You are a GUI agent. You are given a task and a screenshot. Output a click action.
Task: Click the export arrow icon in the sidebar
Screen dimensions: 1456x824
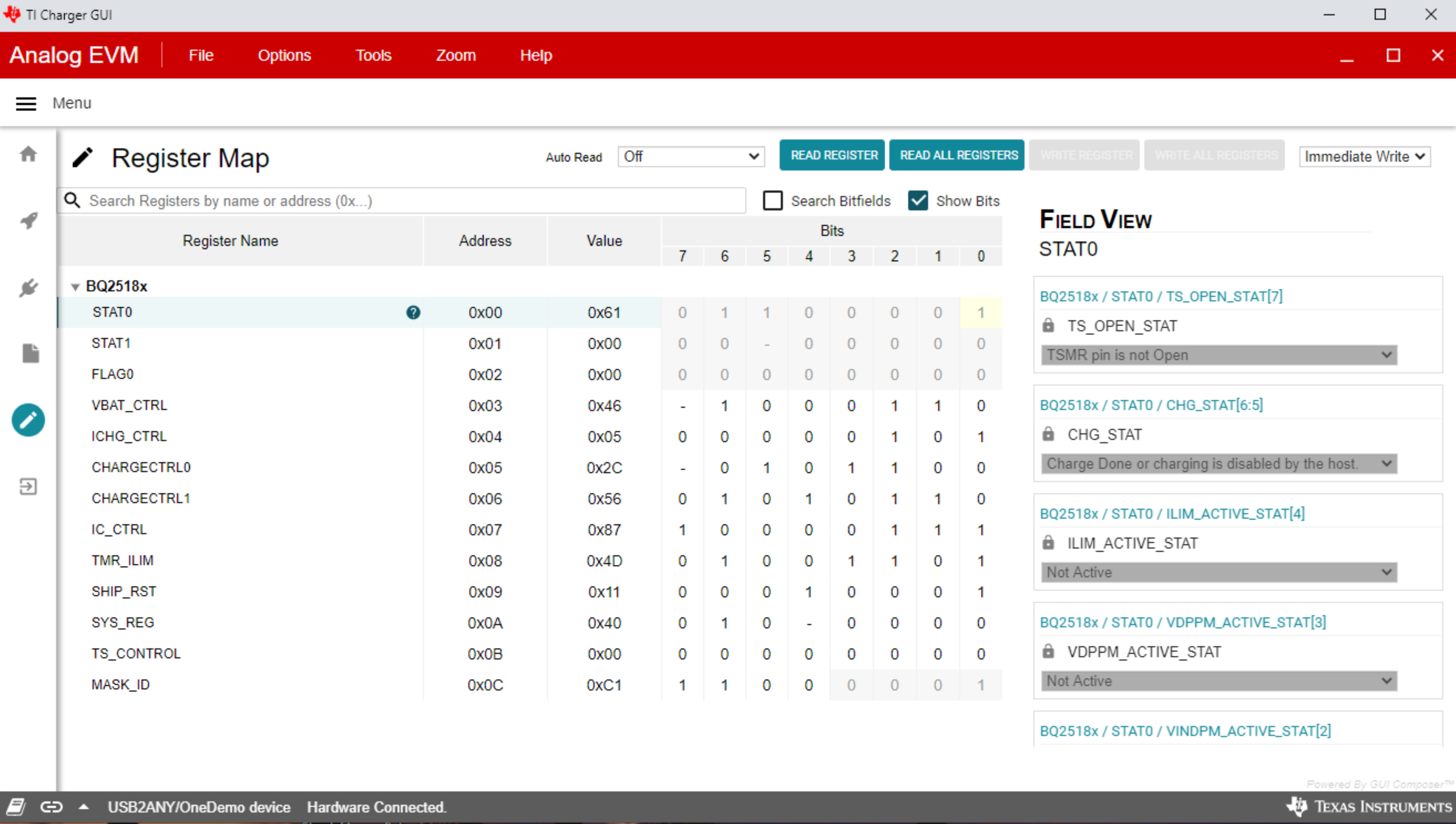28,486
